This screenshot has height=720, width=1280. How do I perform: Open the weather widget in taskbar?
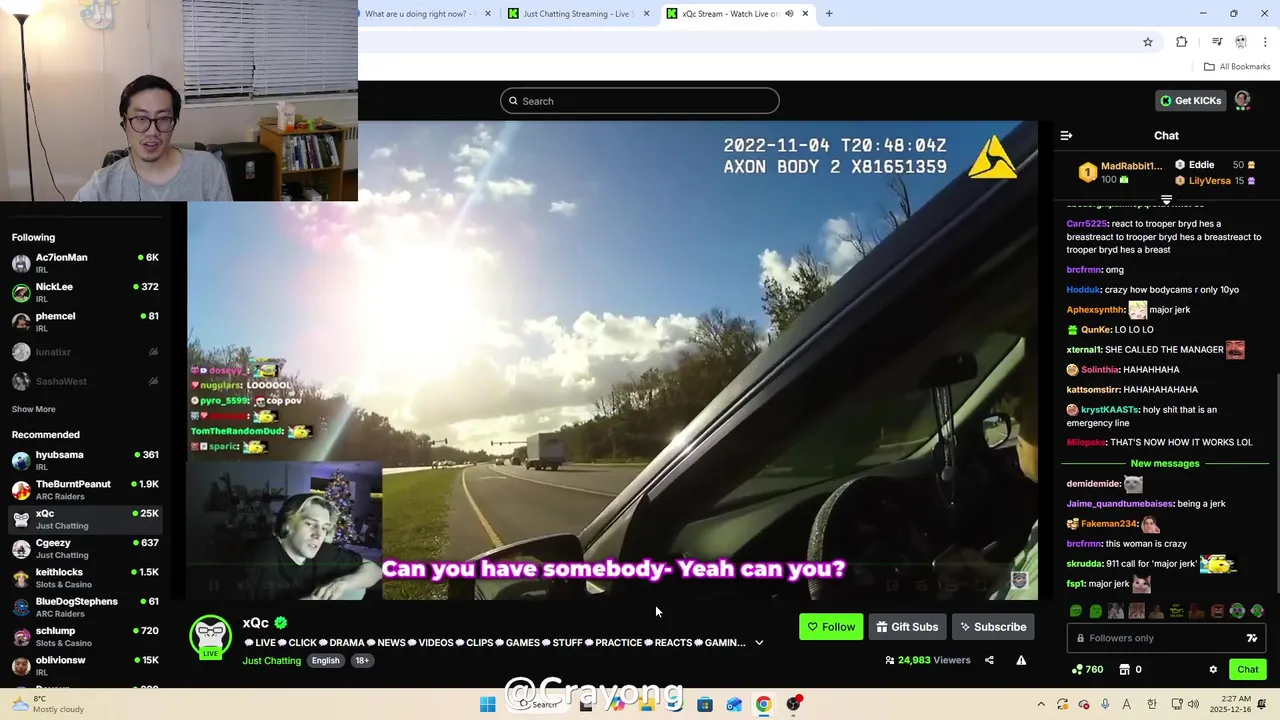tap(48, 704)
